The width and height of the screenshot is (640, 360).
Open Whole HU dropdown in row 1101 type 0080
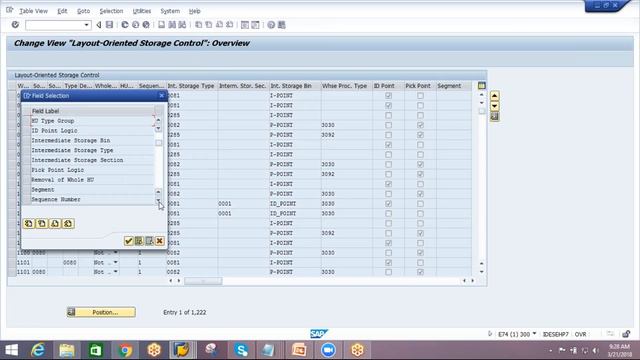[116, 262]
